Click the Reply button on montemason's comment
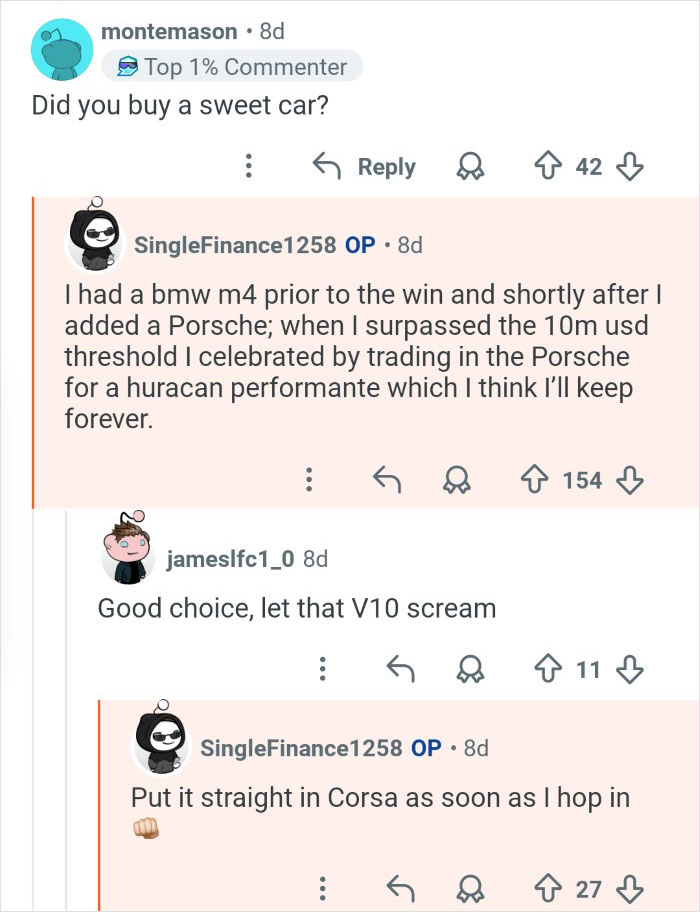 point(386,167)
